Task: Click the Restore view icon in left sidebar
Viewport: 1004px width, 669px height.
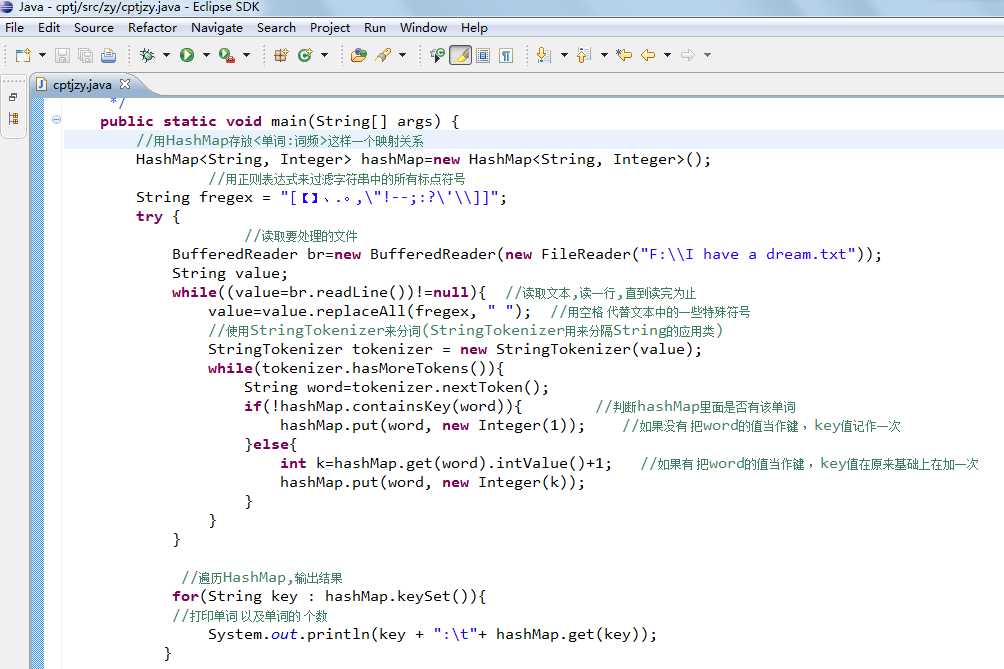Action: click(13, 97)
